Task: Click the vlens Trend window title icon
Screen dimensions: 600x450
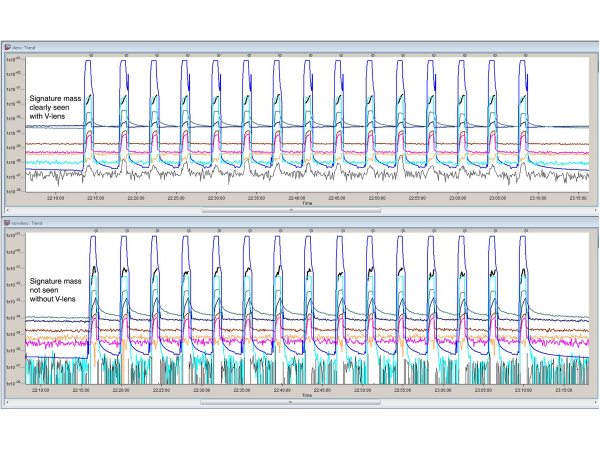Action: pyautogui.click(x=6, y=46)
